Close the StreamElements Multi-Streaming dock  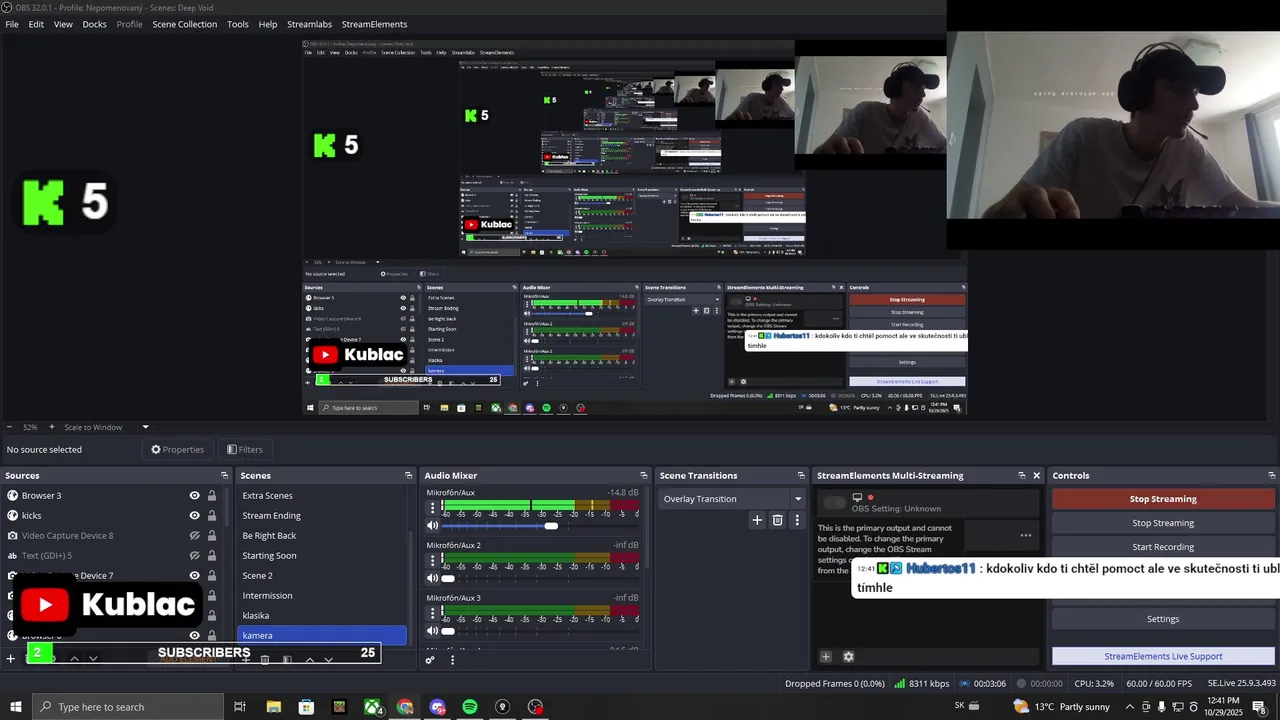coord(1036,475)
